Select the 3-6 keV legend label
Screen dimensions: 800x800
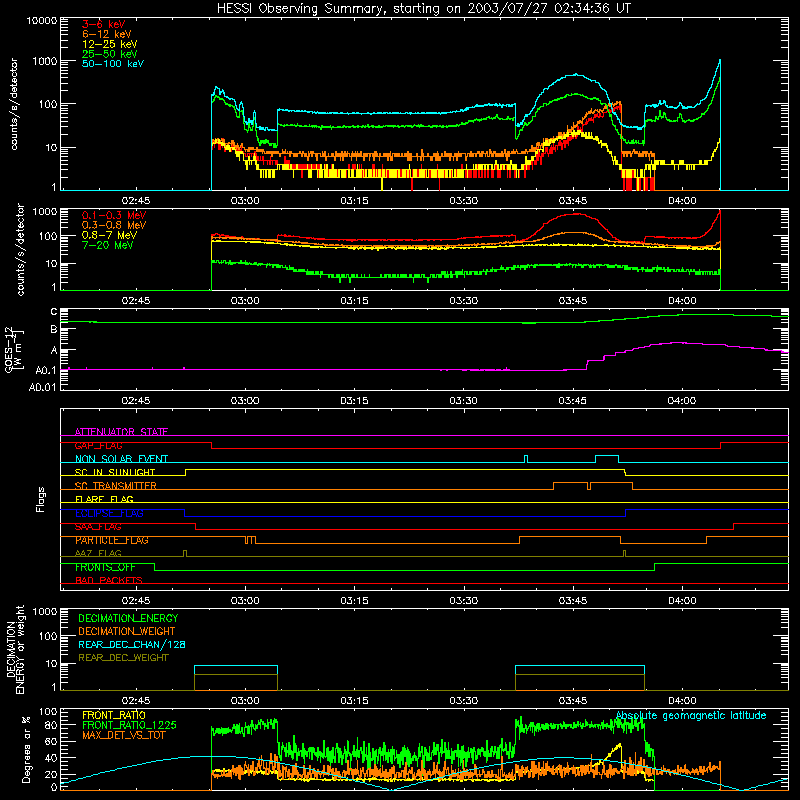(x=104, y=24)
